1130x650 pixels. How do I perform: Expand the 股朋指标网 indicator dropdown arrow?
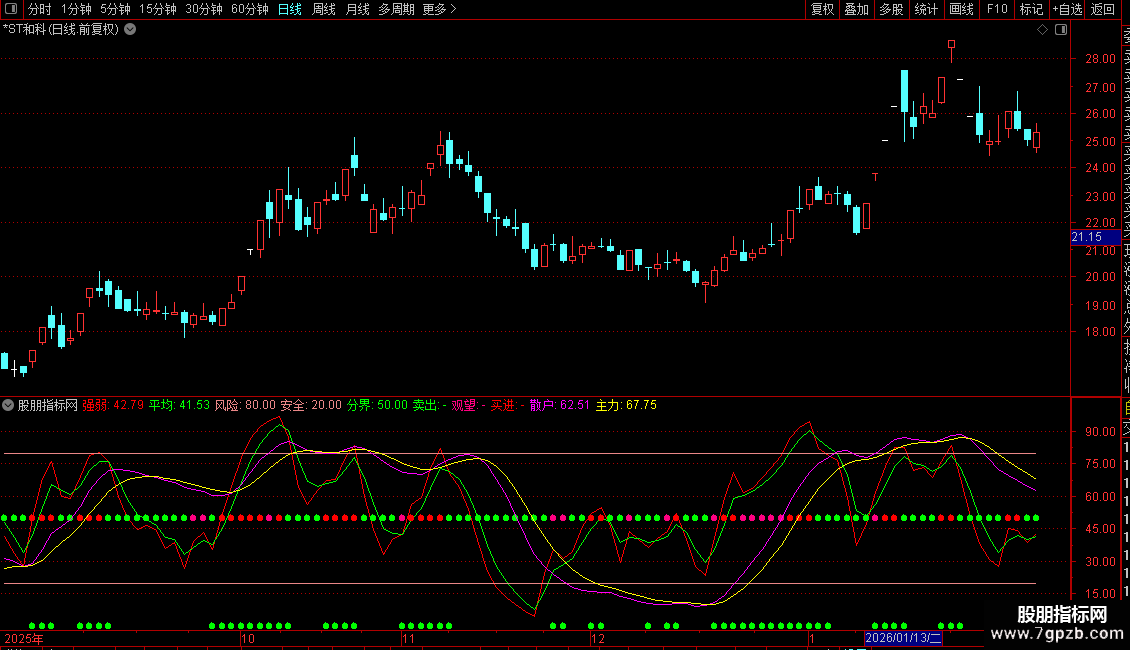[9, 406]
